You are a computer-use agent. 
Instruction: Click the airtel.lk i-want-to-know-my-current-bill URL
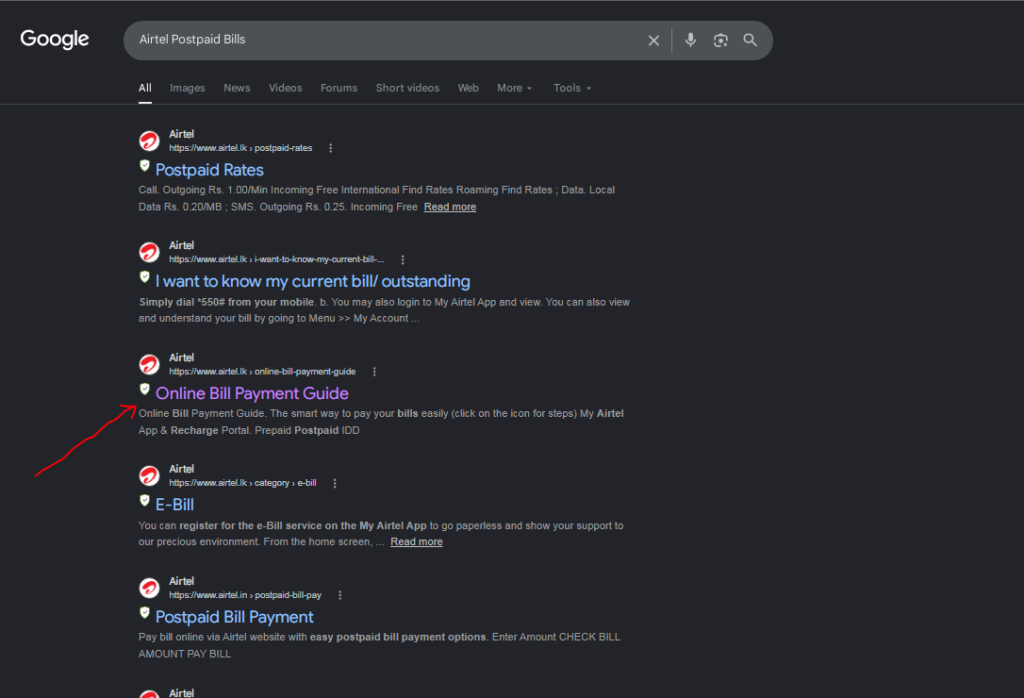277,260
